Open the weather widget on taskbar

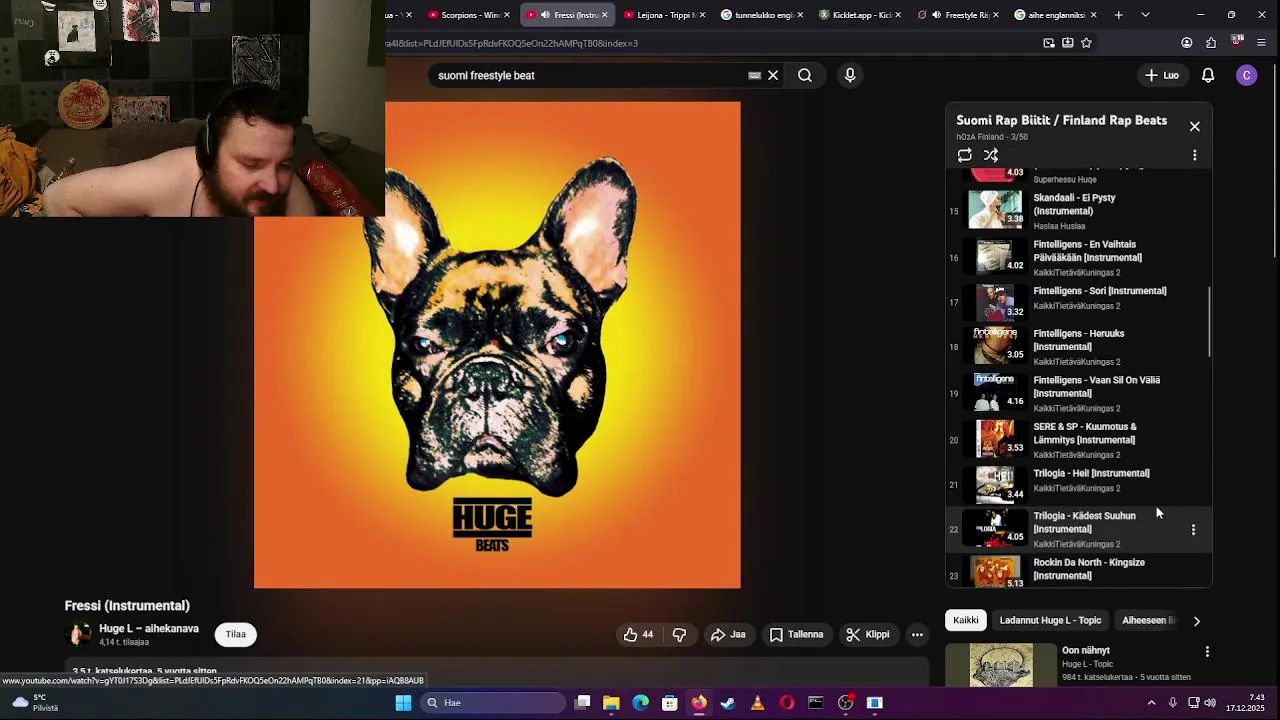click(35, 703)
